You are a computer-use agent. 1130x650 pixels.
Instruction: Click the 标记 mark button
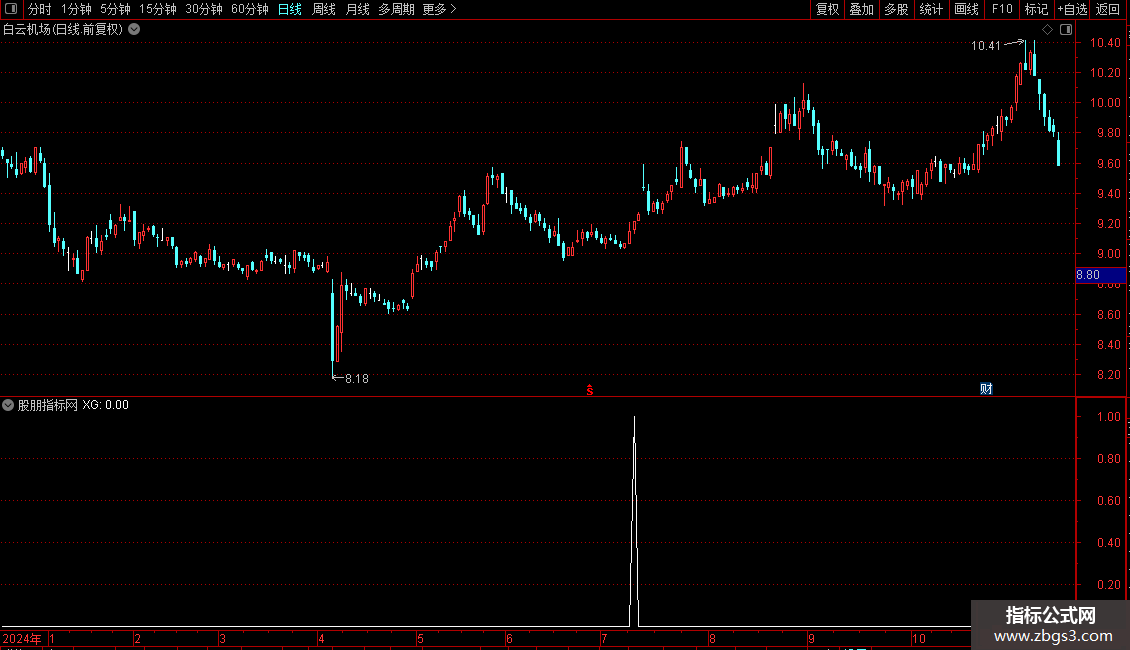pos(1036,9)
